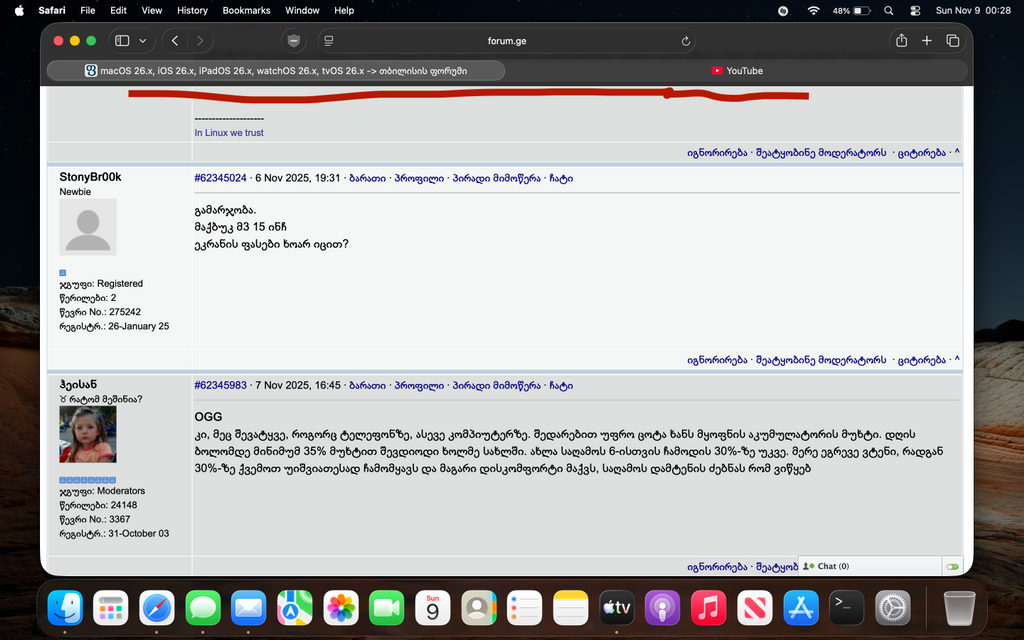The width and height of the screenshot is (1024, 640).
Task: Launch Terminal from the Dock
Action: [x=846, y=607]
